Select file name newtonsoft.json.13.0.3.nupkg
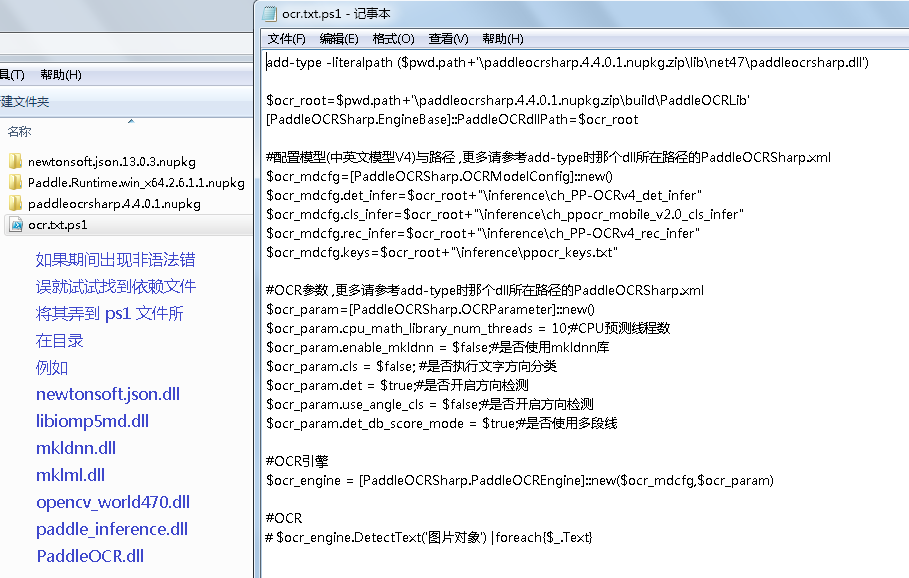The image size is (909, 578). 112,162
